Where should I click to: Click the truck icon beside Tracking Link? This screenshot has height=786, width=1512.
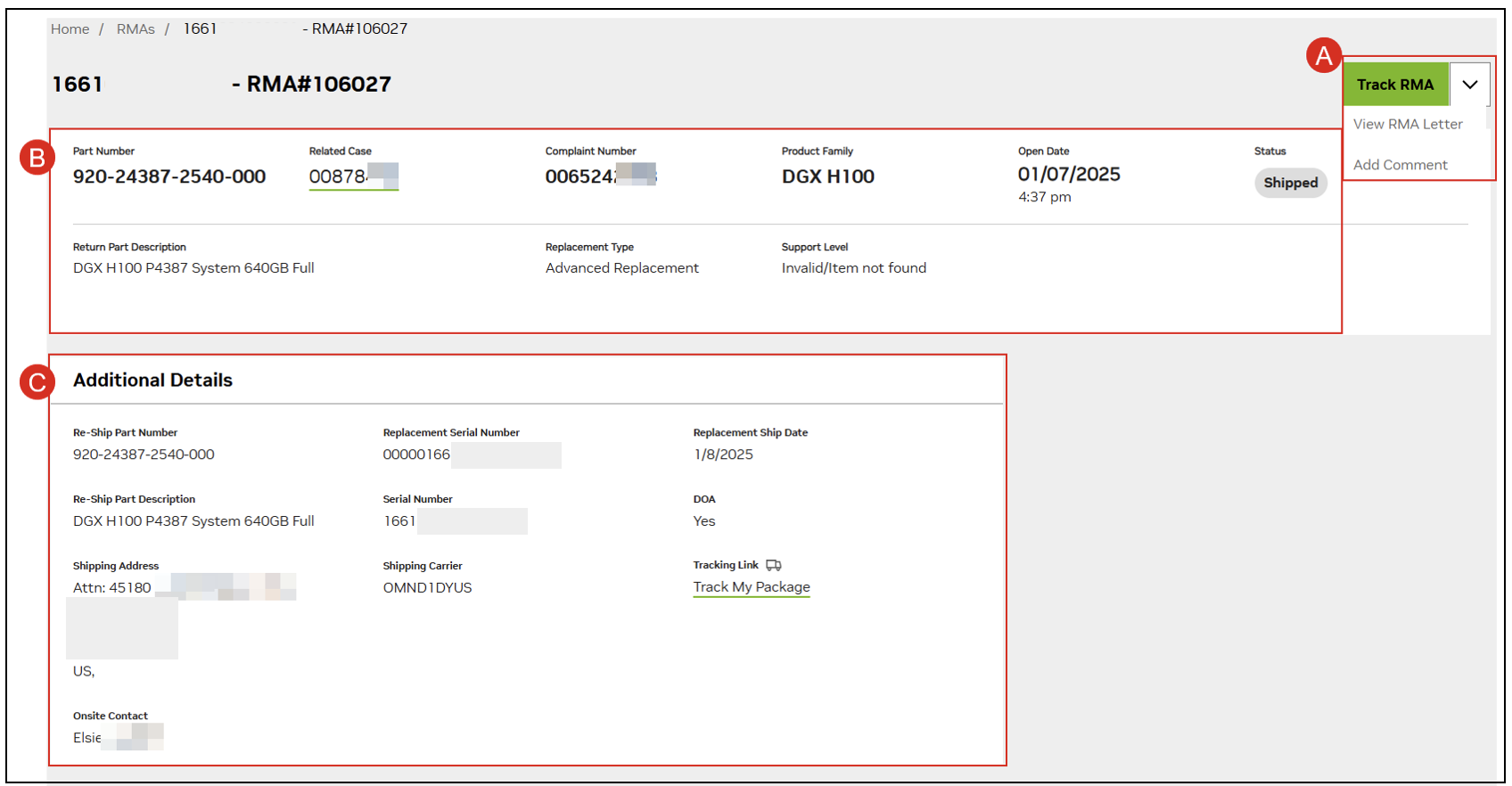click(774, 565)
